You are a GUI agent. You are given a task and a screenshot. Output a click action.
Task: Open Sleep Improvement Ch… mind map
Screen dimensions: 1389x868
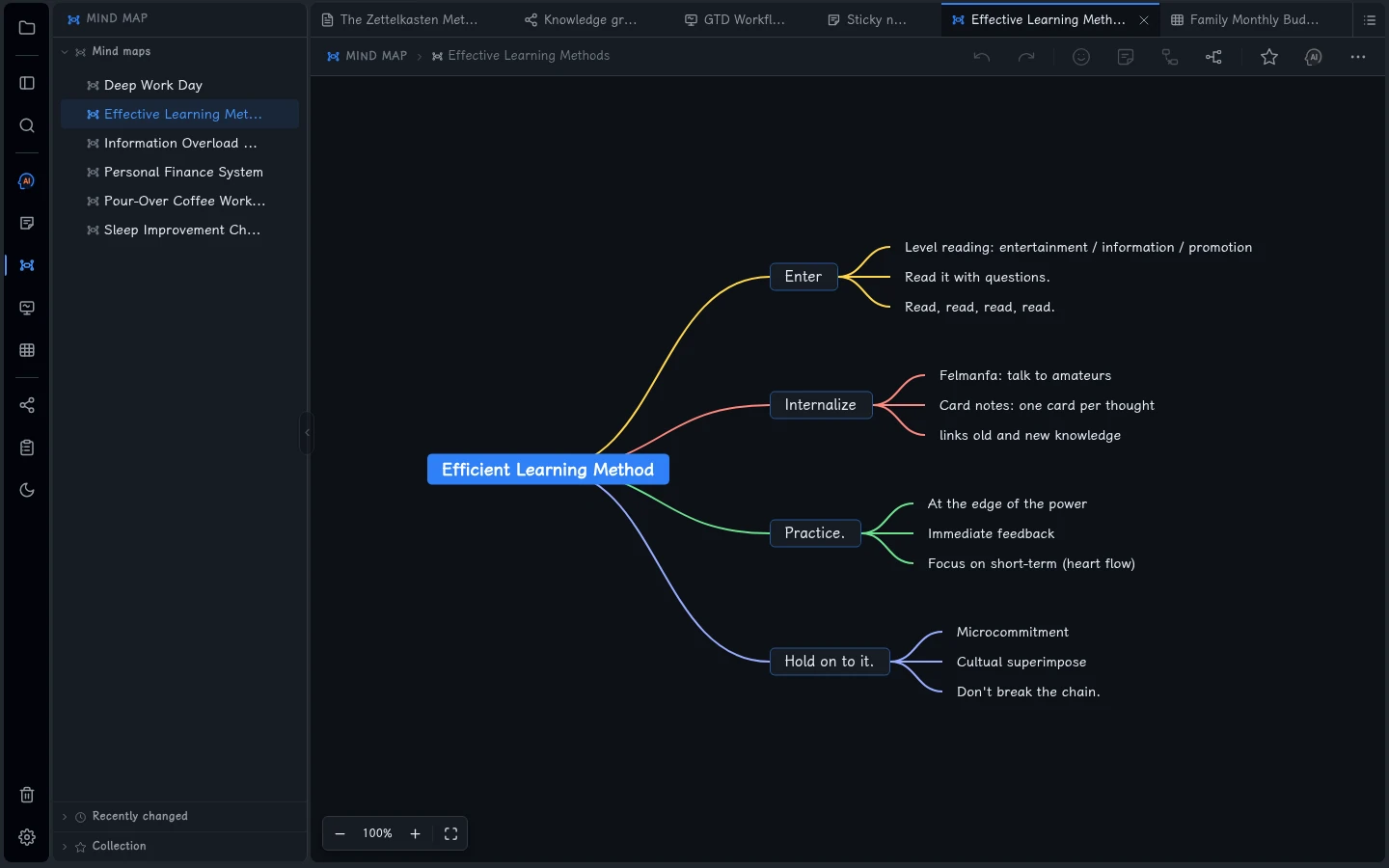179,230
